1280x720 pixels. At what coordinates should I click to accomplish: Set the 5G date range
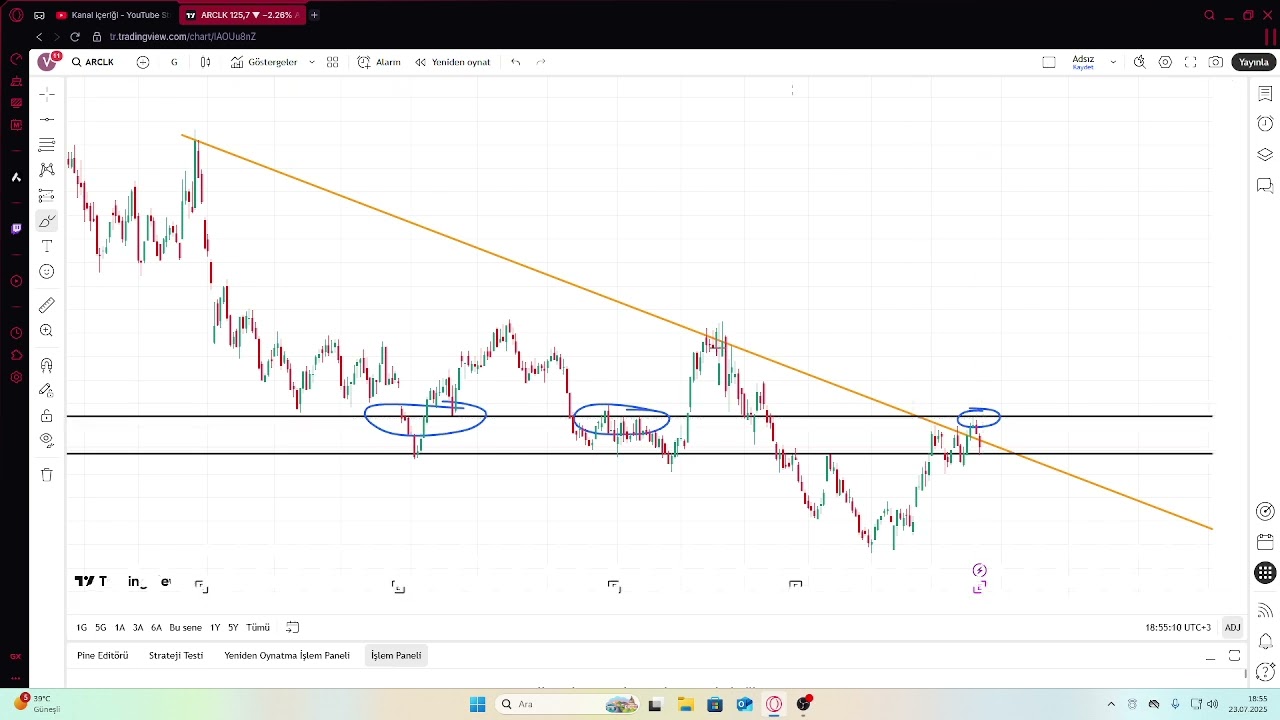[x=101, y=628]
